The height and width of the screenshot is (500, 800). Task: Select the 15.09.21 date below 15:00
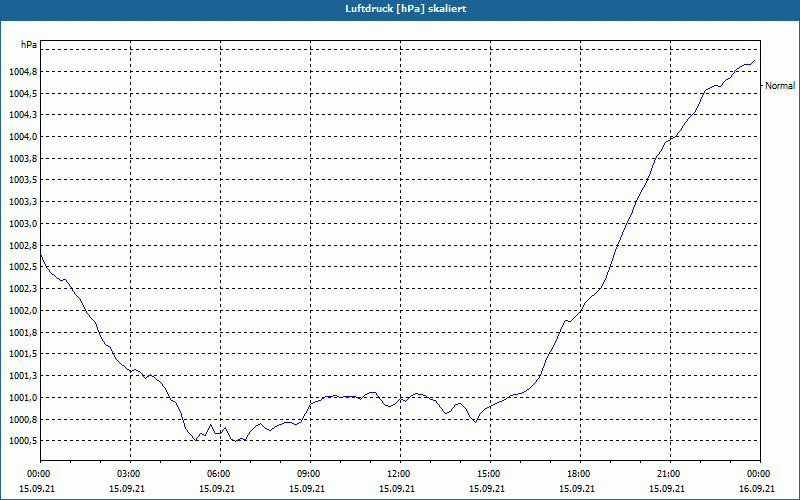[487, 489]
